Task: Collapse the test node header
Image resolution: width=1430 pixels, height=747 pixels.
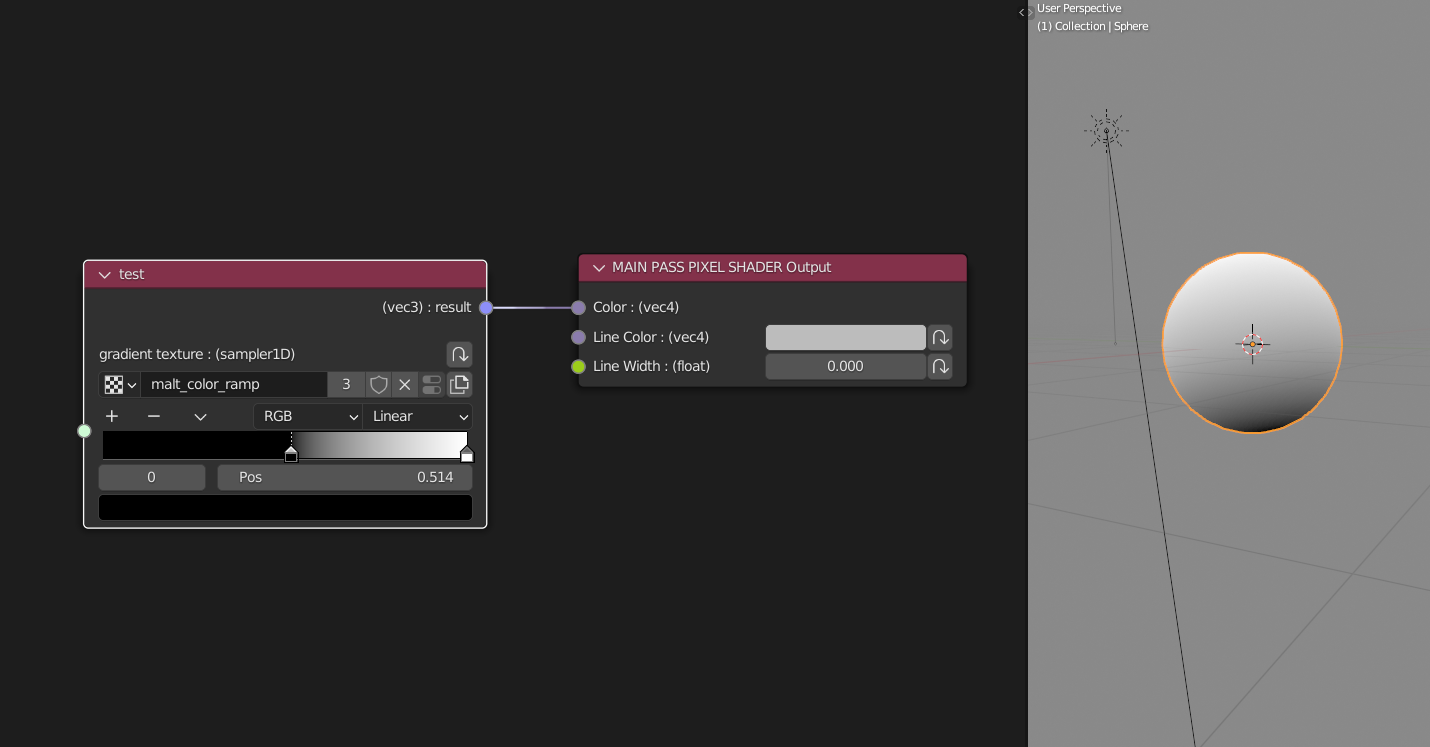Action: pos(104,274)
